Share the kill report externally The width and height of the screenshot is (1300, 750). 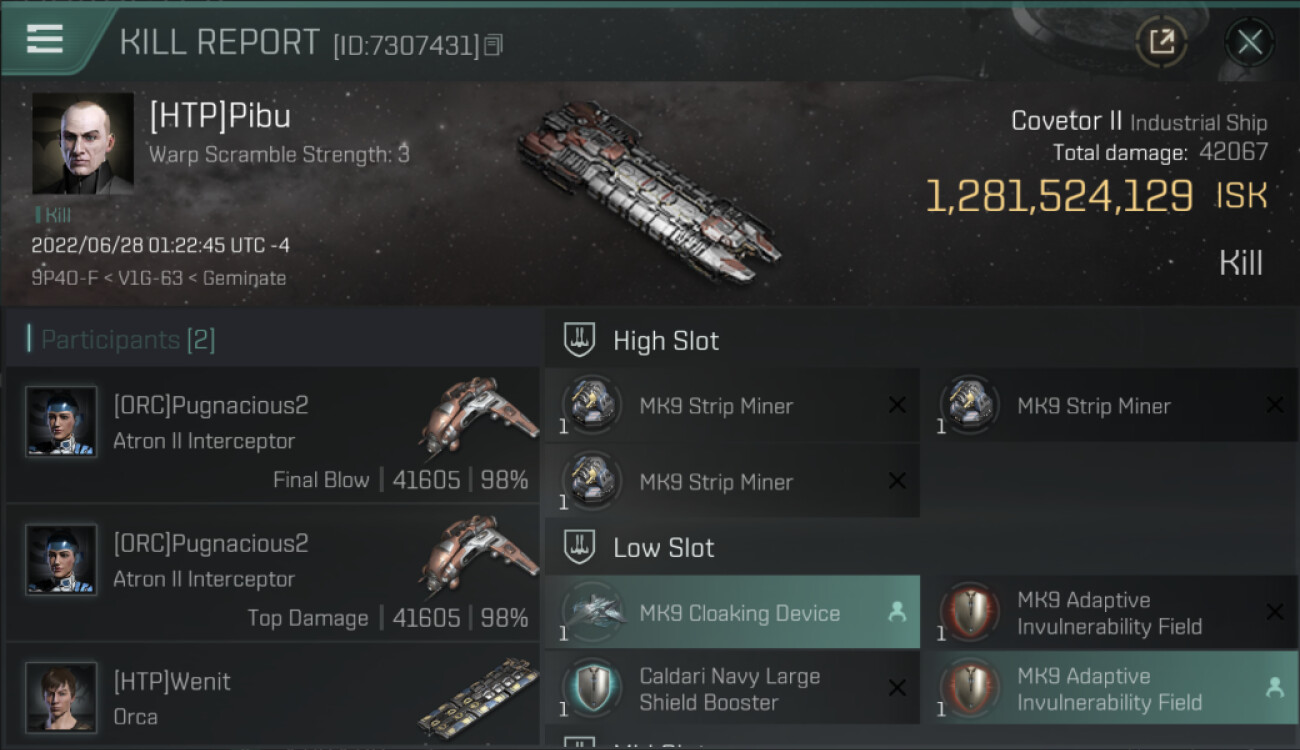pos(1161,42)
